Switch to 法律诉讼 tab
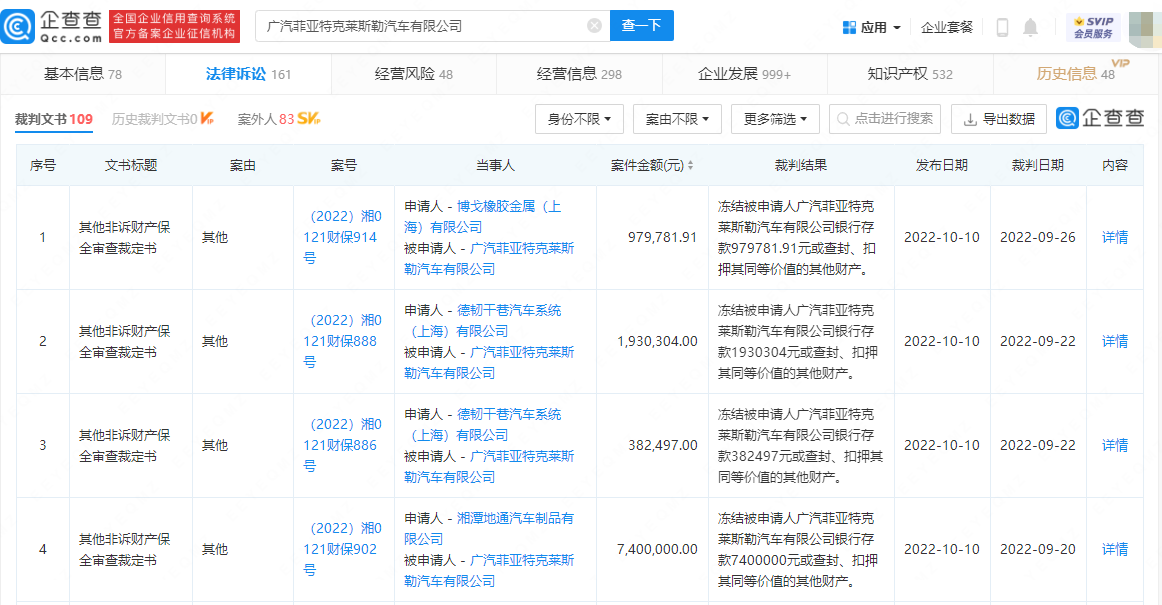The height and width of the screenshot is (605, 1162). click(248, 74)
